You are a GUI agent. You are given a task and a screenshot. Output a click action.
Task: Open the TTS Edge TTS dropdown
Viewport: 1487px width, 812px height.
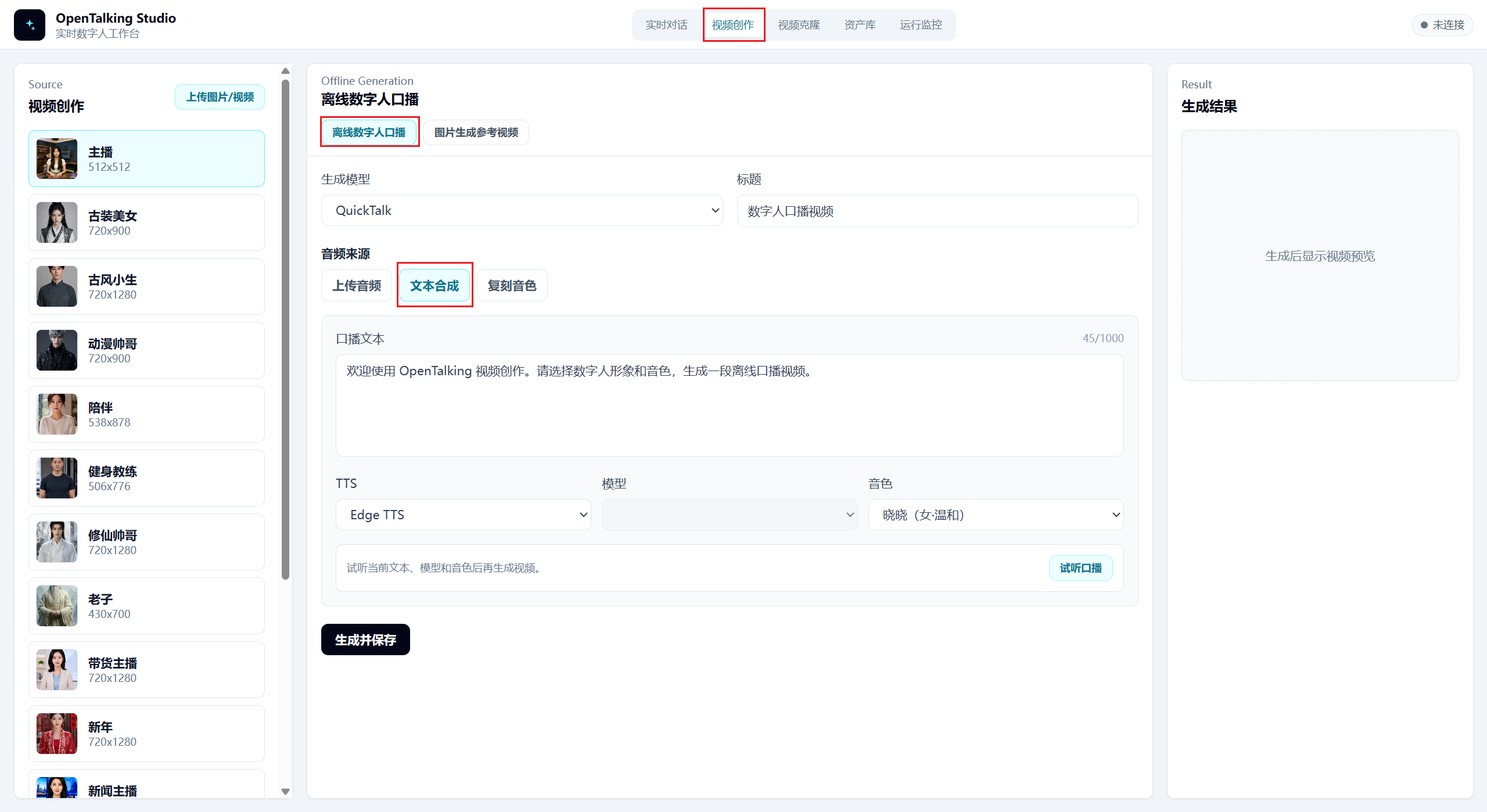pos(464,515)
